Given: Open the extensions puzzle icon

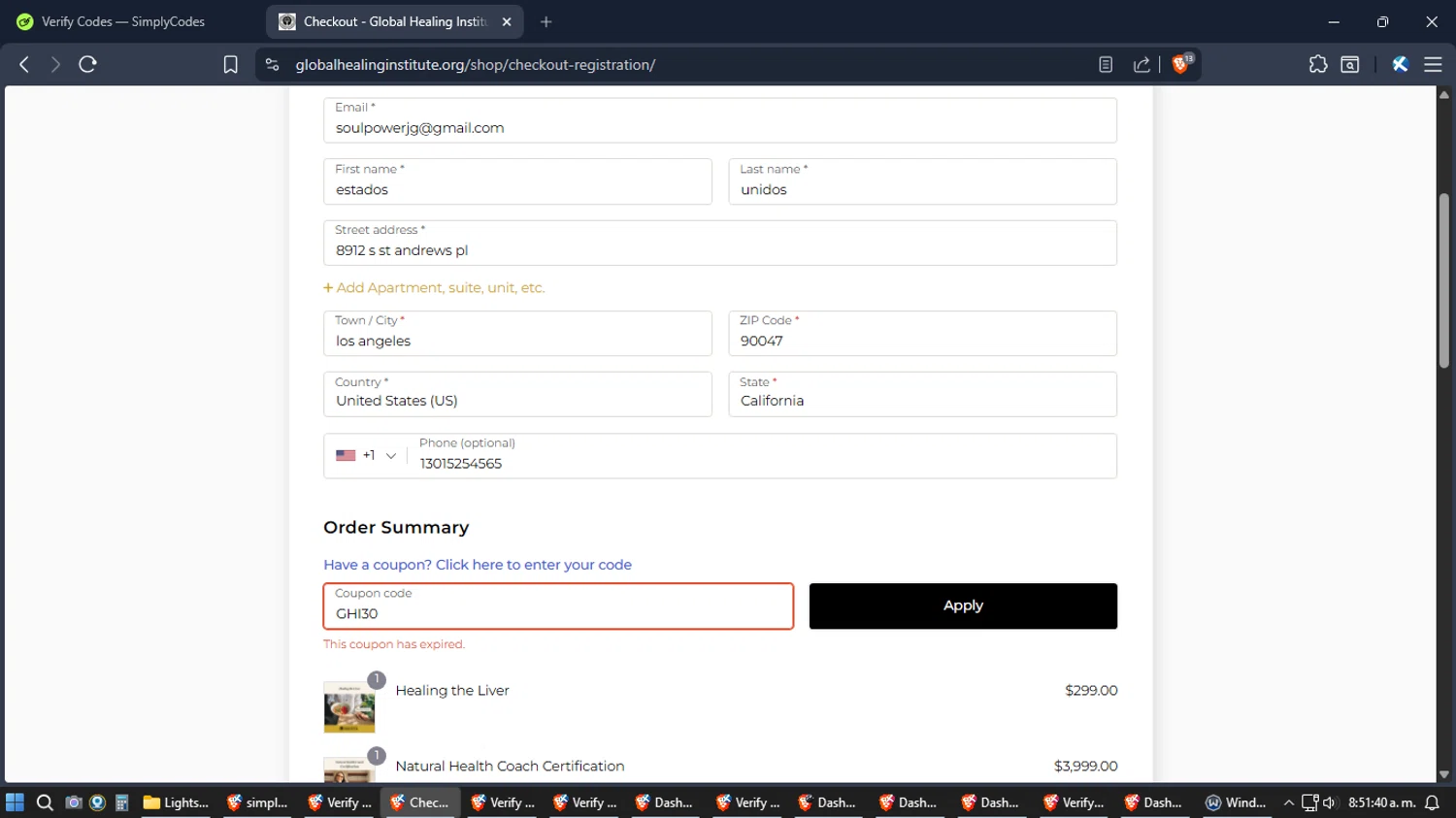Looking at the screenshot, I should coord(1317,64).
